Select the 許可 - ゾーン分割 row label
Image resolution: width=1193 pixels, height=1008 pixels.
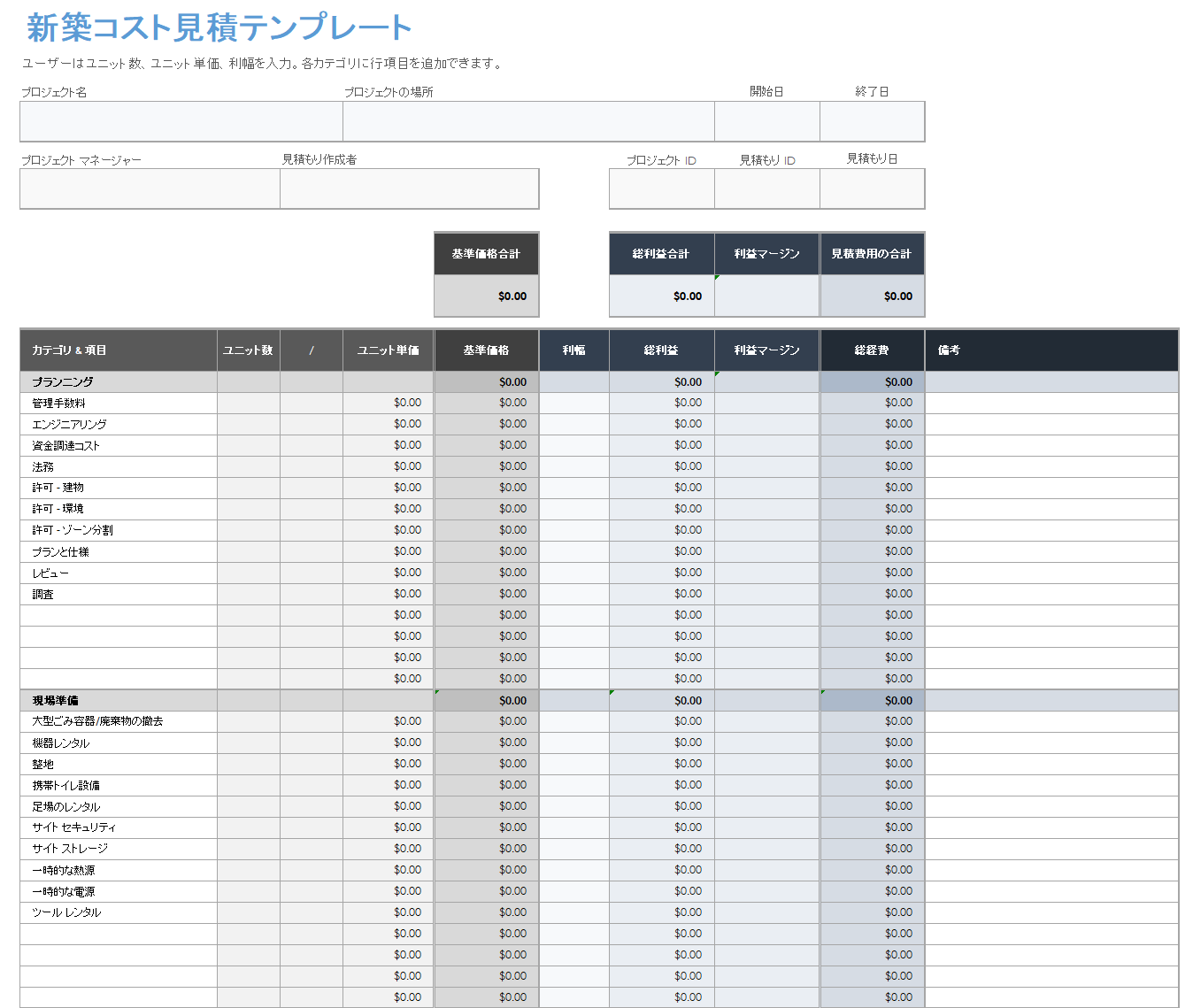click(73, 531)
